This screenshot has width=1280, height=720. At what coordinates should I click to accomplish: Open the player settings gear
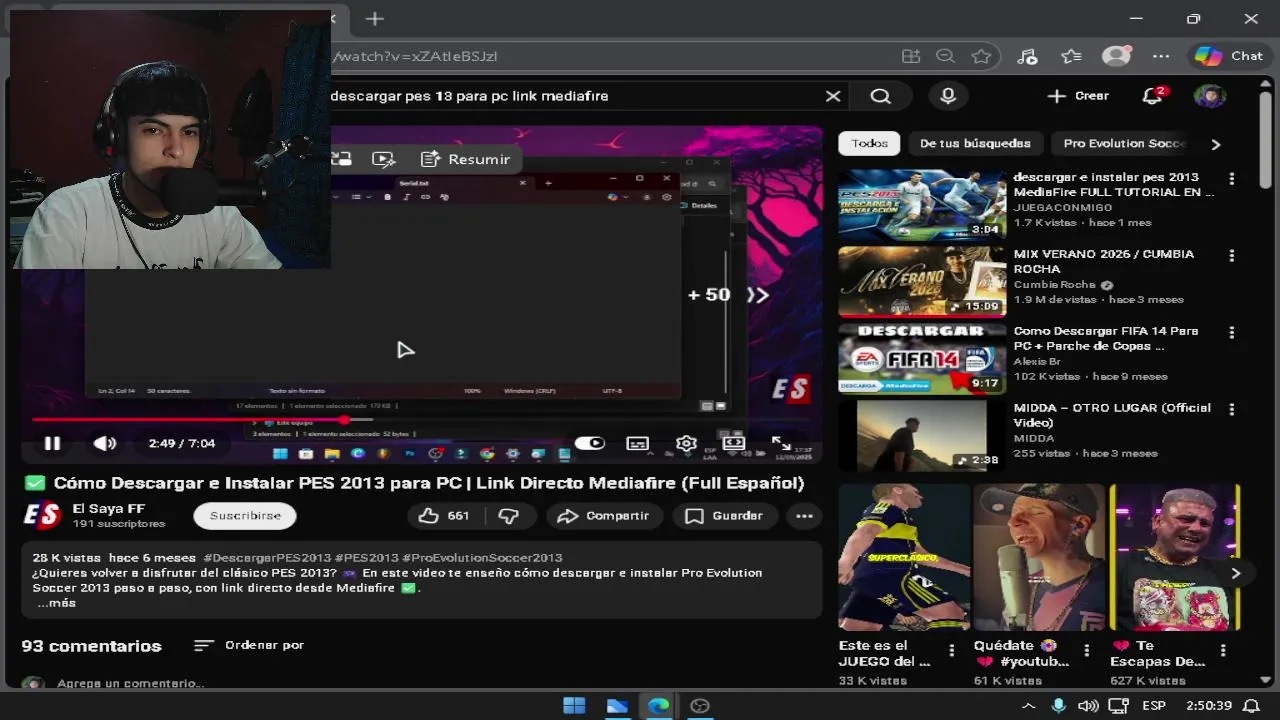pos(686,443)
